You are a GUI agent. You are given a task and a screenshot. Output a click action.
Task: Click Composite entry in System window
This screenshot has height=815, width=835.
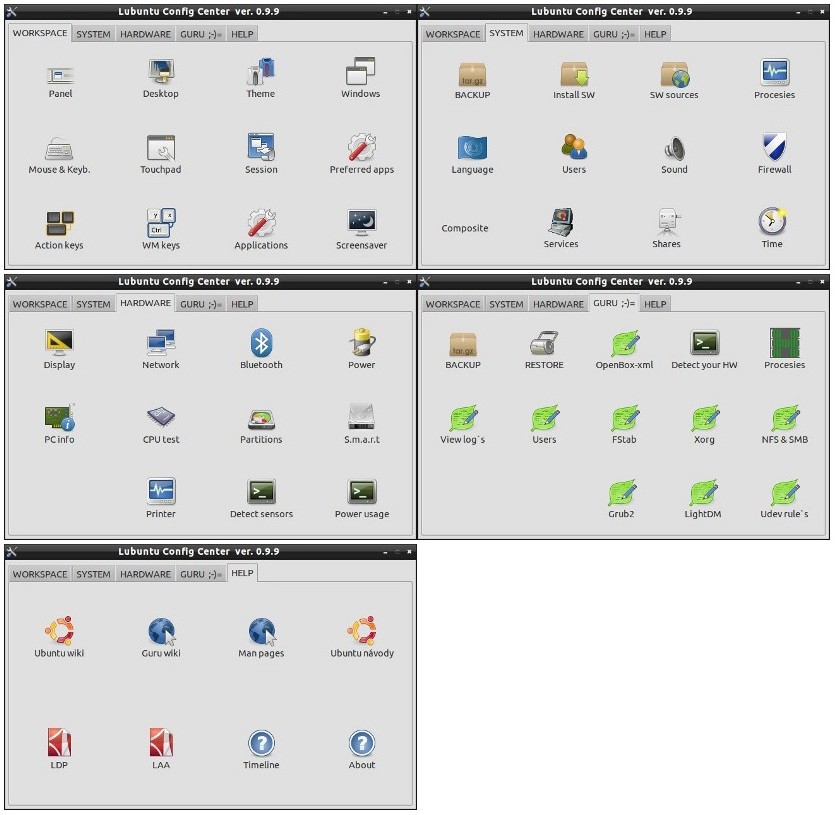click(465, 228)
